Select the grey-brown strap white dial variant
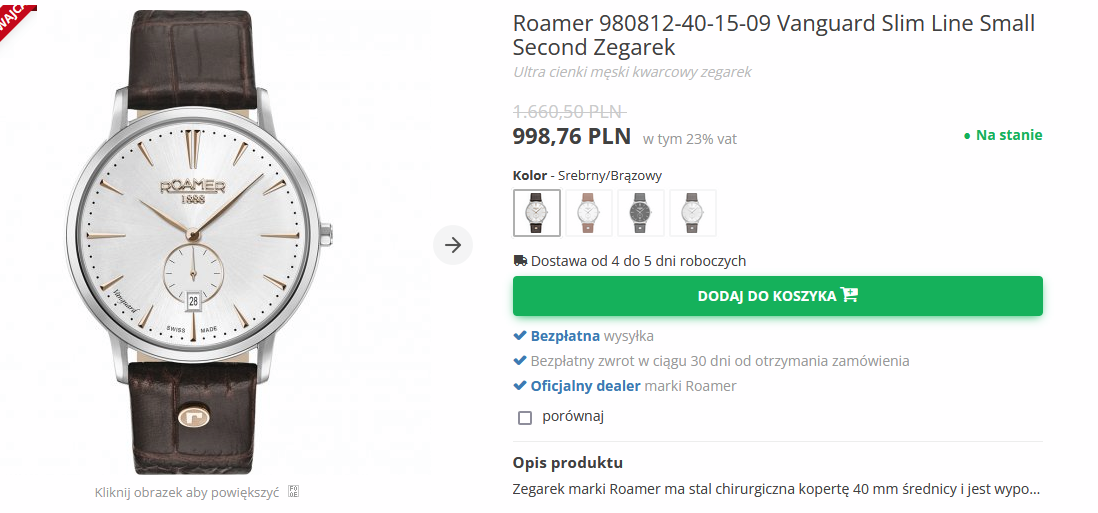Image resolution: width=1098 pixels, height=513 pixels. (x=693, y=213)
